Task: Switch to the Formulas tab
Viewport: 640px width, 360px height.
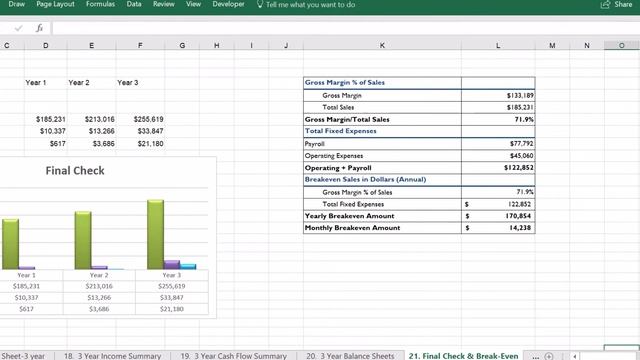Action: 100,4
